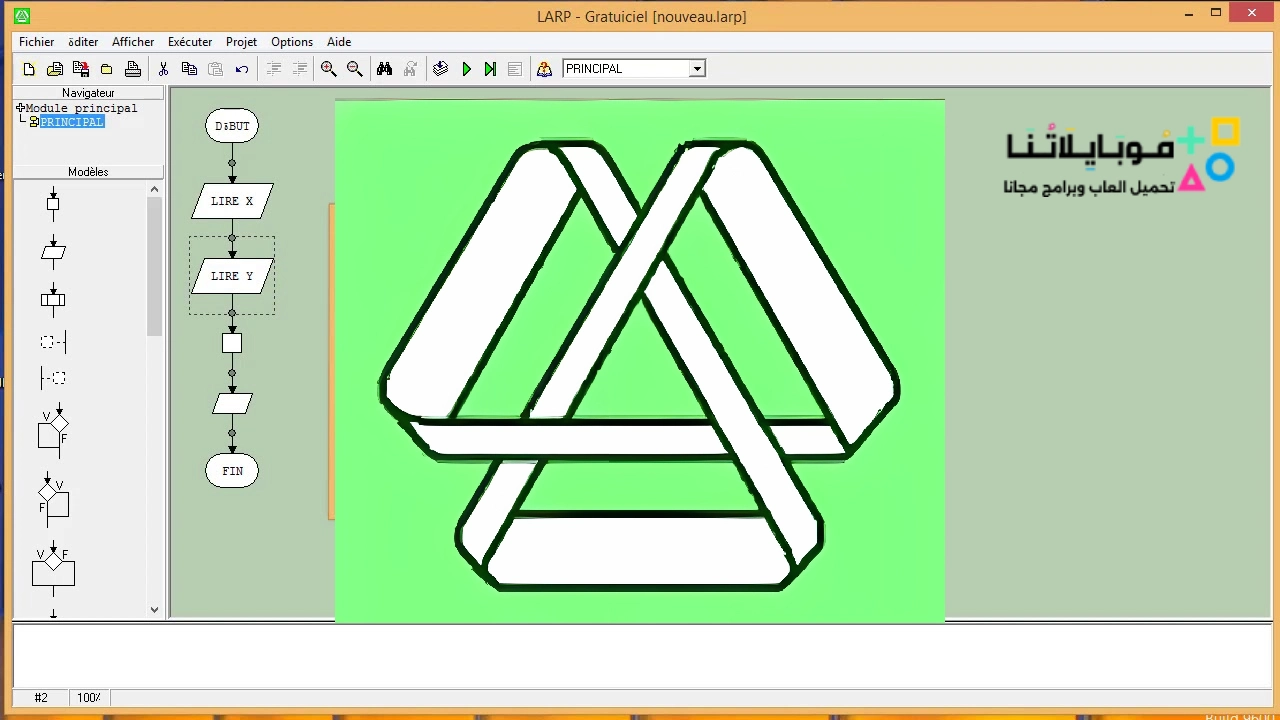Select the F-left V-right condition template

tap(53, 499)
